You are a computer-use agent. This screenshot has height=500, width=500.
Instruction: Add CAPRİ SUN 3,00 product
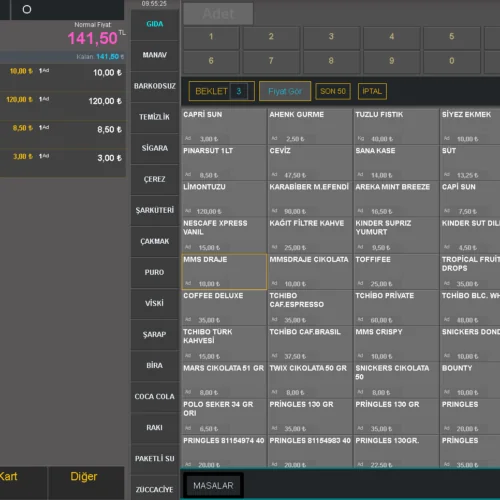pos(224,126)
